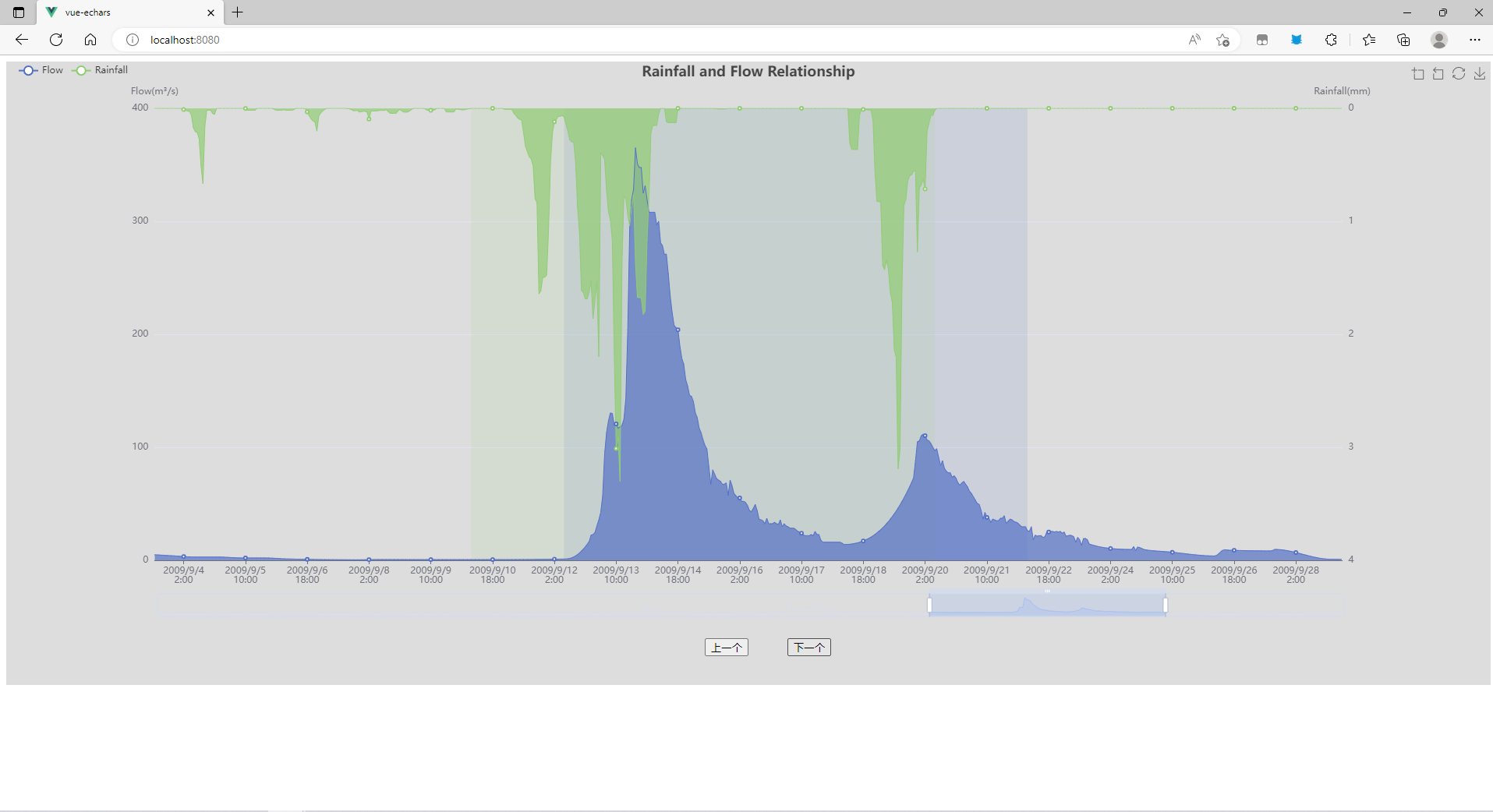Close the vue-echars tab
Screen dimensions: 1493x812
point(211,12)
